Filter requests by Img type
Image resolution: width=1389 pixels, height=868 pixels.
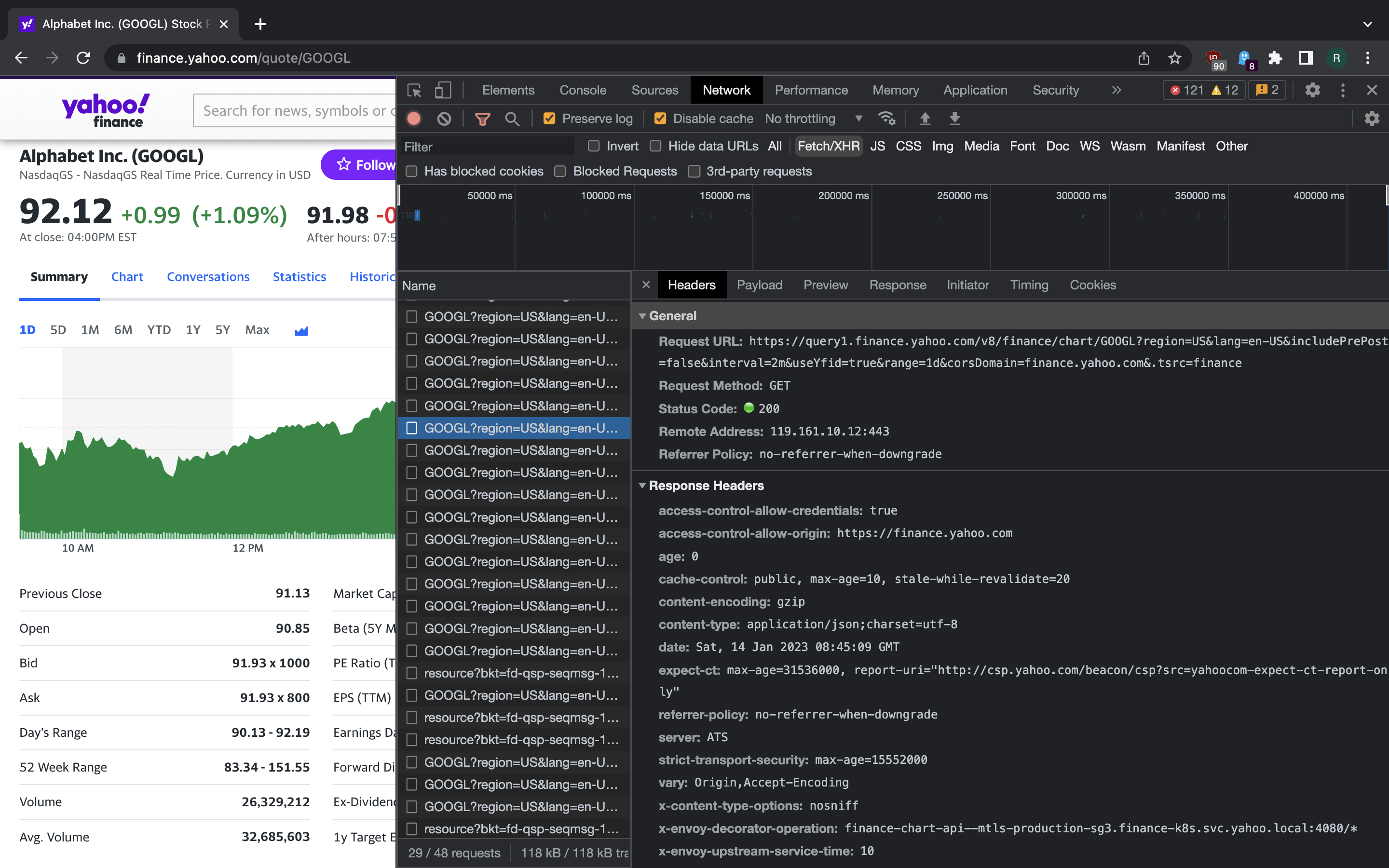942,147
